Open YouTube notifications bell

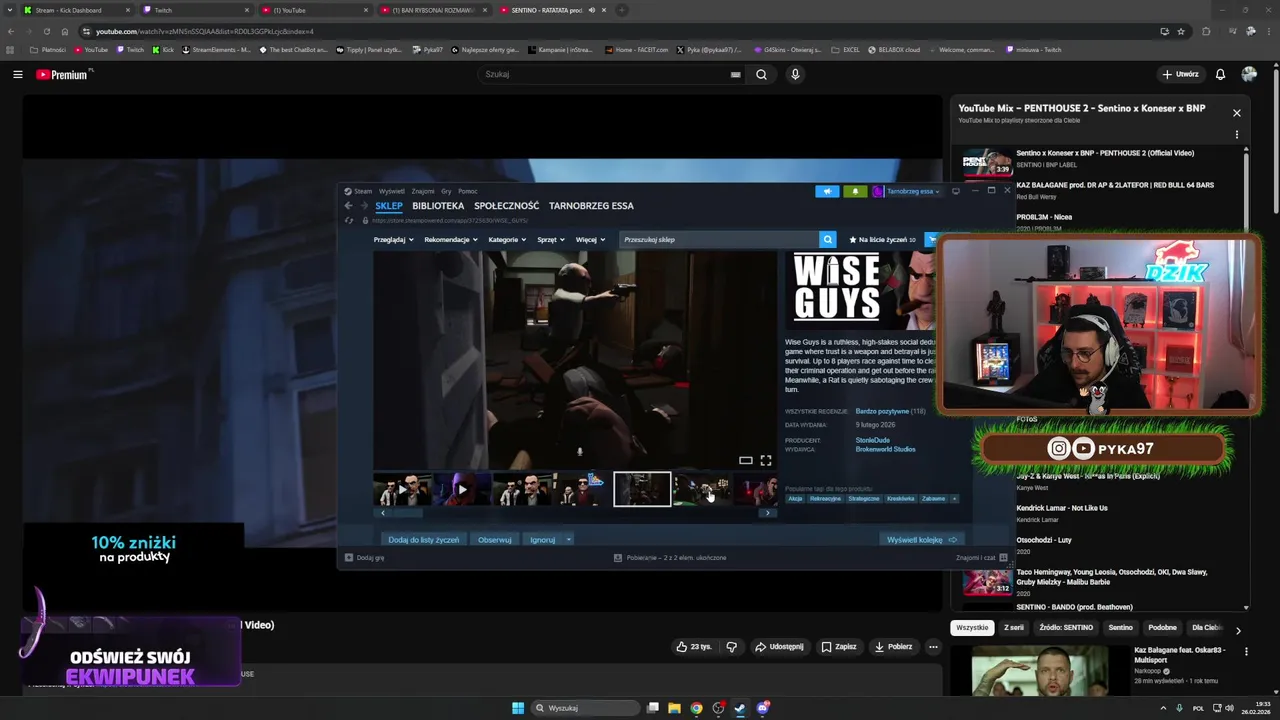[x=1220, y=74]
